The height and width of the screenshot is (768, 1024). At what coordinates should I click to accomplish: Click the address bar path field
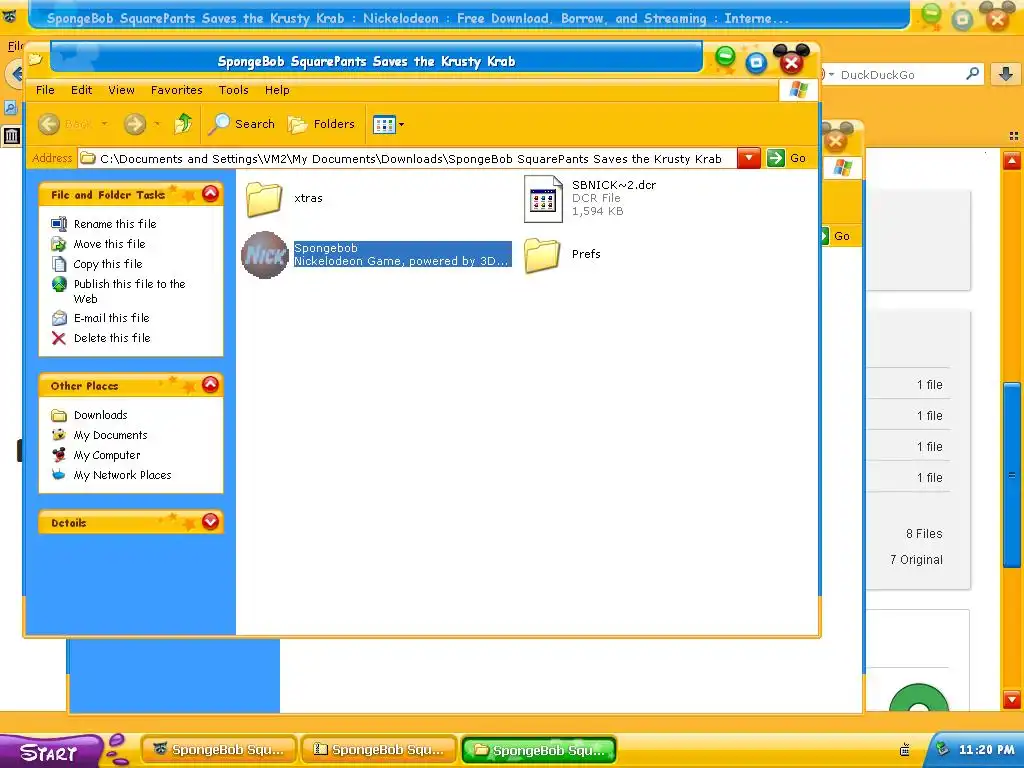point(408,159)
